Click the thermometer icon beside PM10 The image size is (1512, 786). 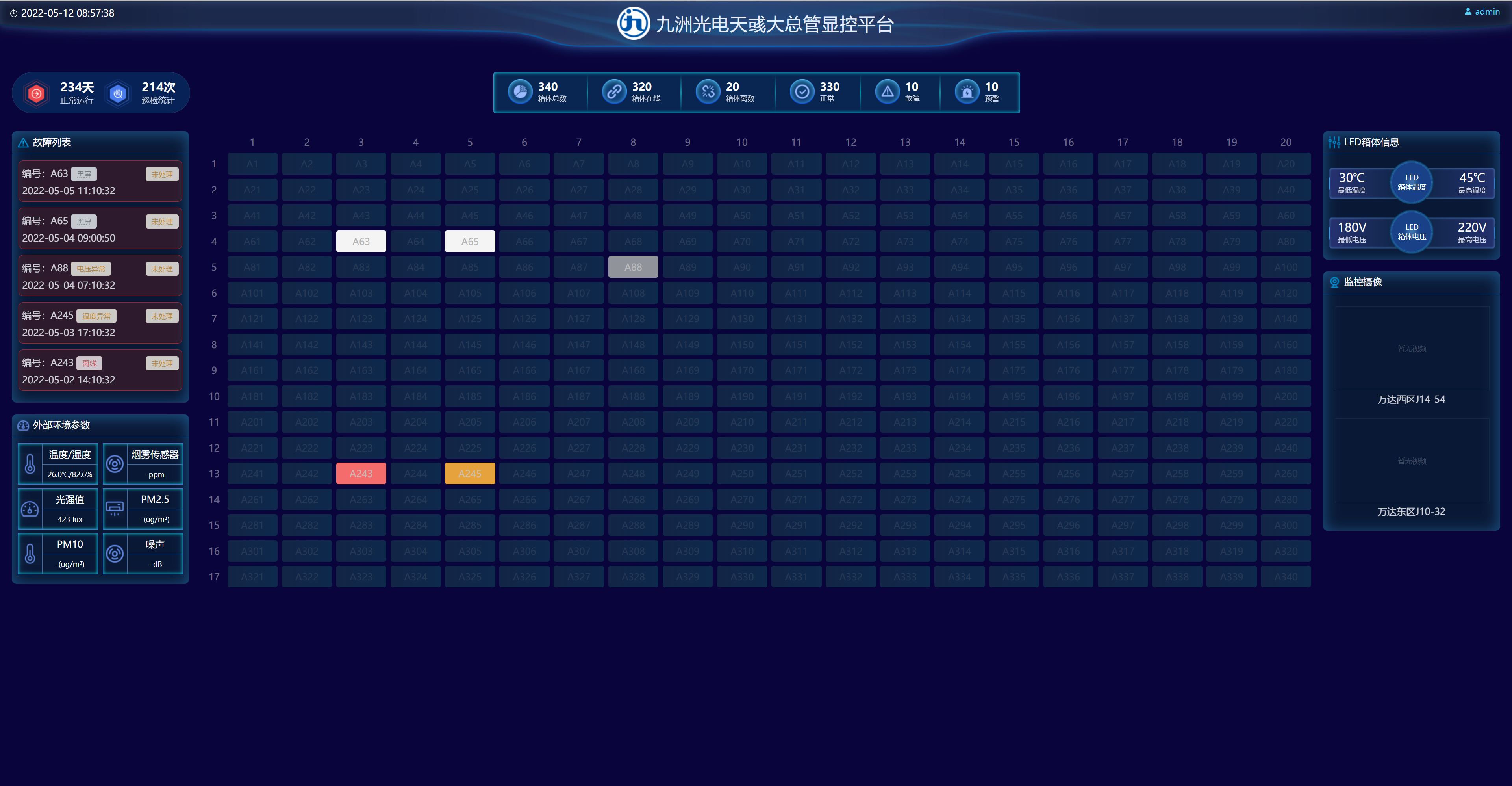point(30,554)
